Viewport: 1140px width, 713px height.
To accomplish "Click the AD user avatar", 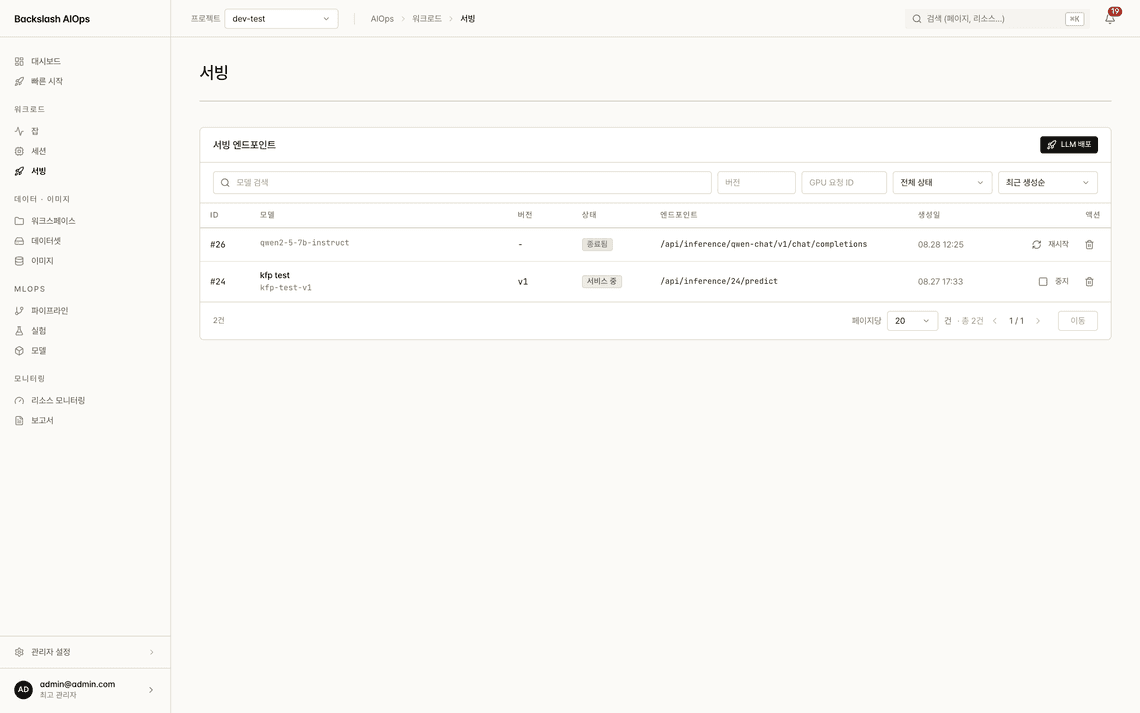I will [23, 690].
